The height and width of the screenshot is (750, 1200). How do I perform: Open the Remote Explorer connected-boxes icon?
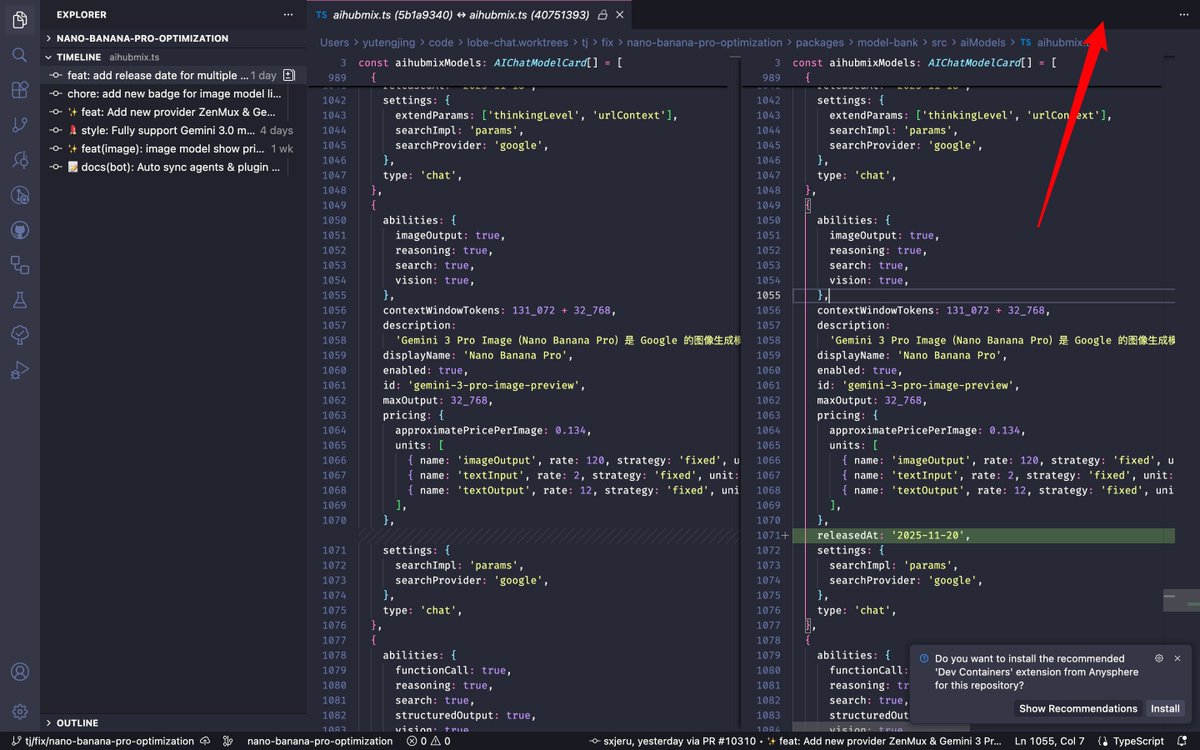pos(19,265)
